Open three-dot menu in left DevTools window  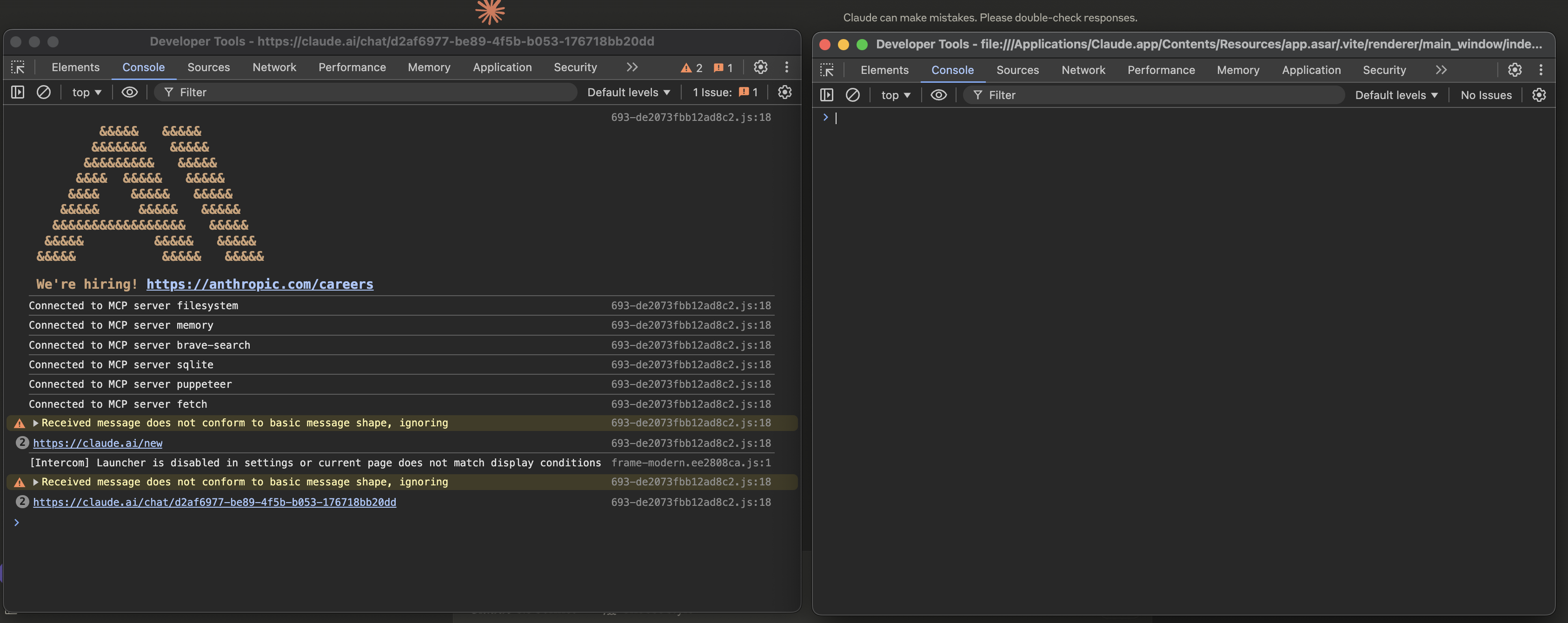click(x=786, y=67)
